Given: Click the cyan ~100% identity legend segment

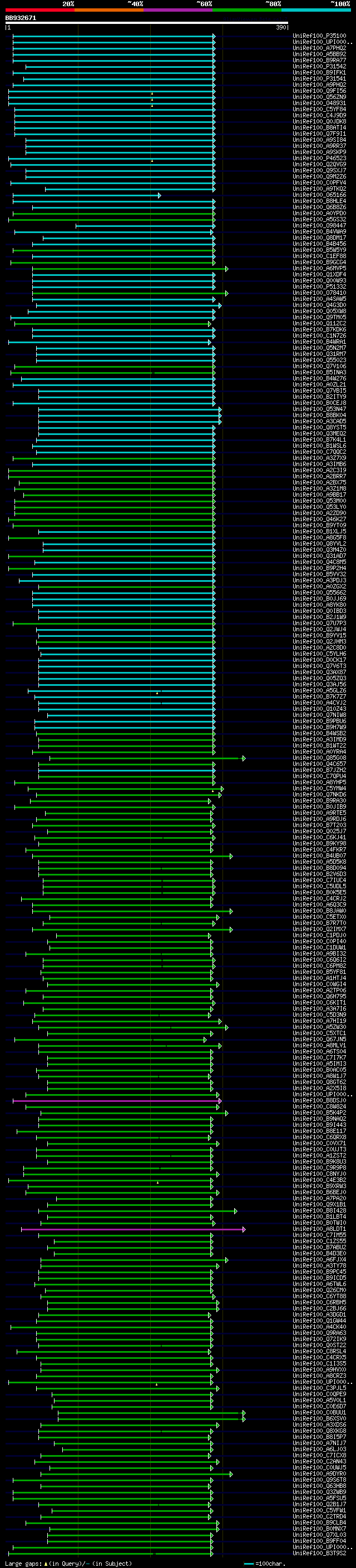Looking at the screenshot, I should pyautogui.click(x=316, y=10).
